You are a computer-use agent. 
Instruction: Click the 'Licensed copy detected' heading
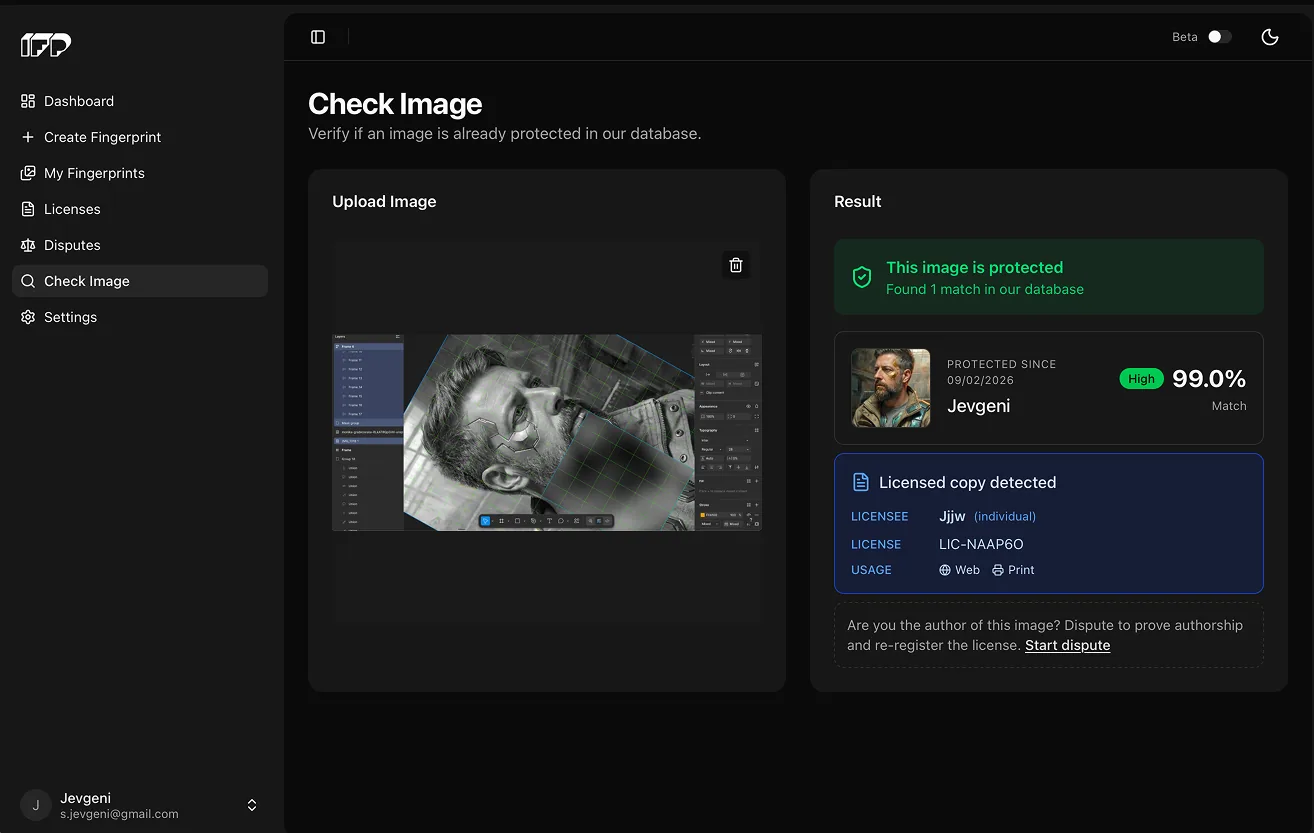point(967,482)
